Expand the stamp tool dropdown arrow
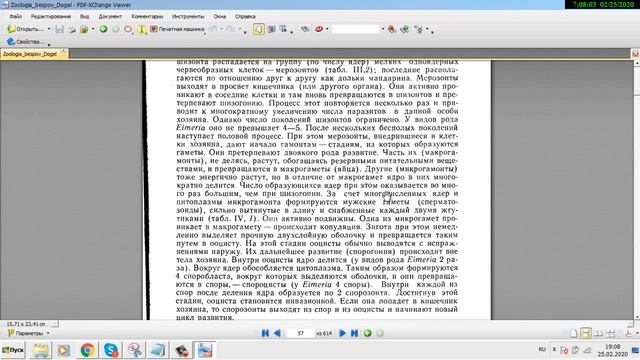This screenshot has height=360, width=640. pyautogui.click(x=327, y=29)
